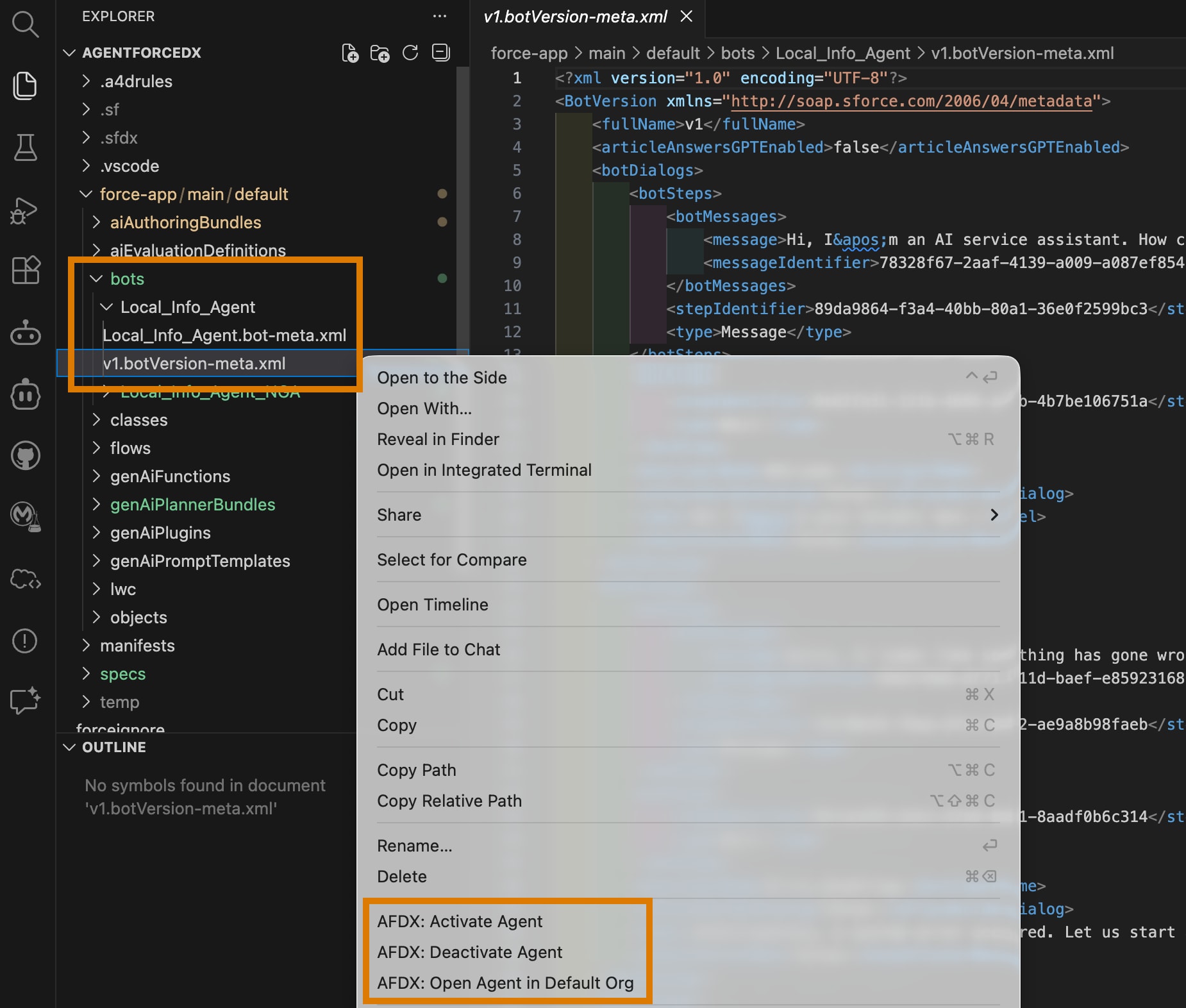Open the Explorer's More Actions menu

pyautogui.click(x=440, y=17)
